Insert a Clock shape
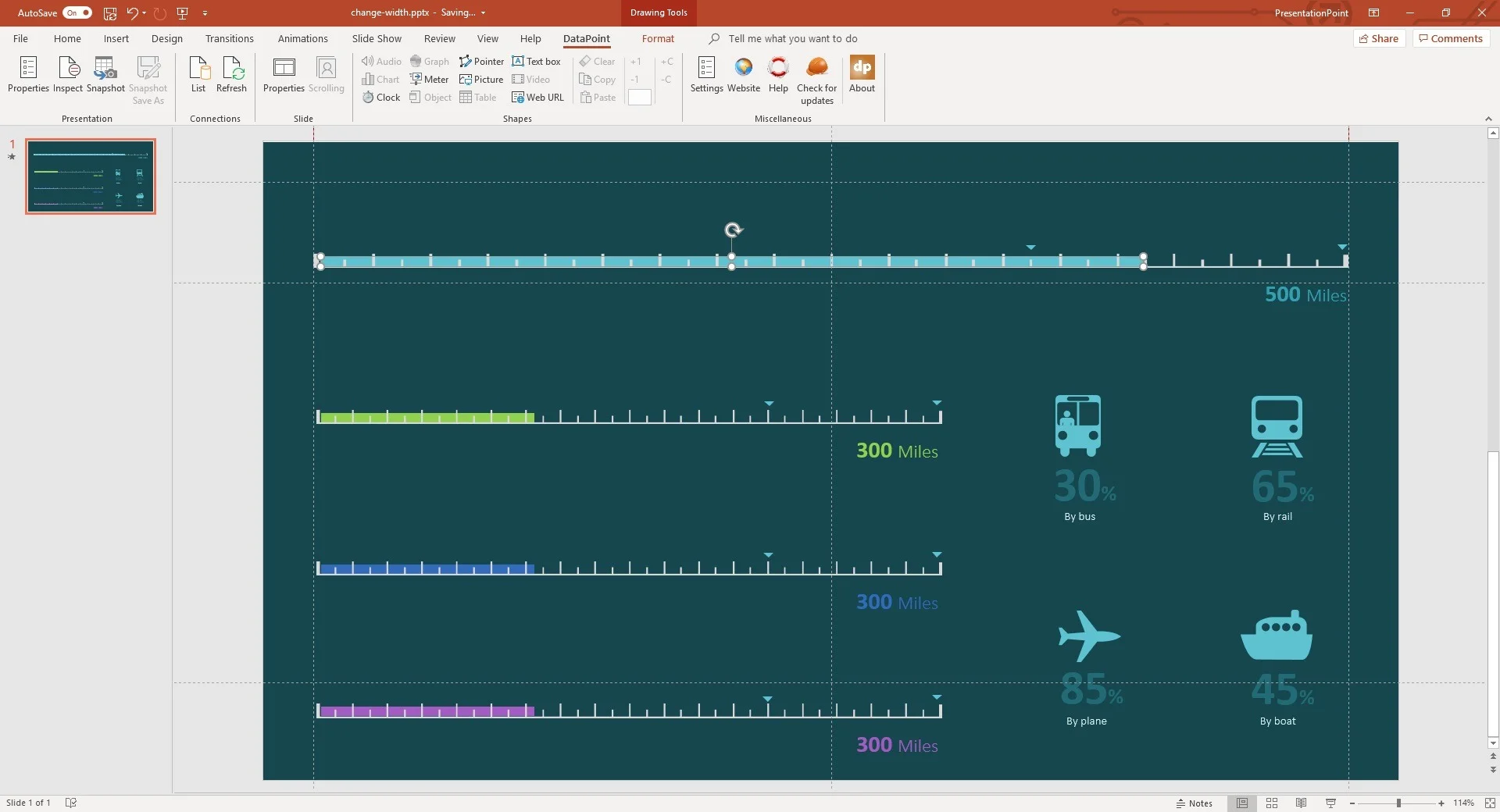 tap(381, 98)
